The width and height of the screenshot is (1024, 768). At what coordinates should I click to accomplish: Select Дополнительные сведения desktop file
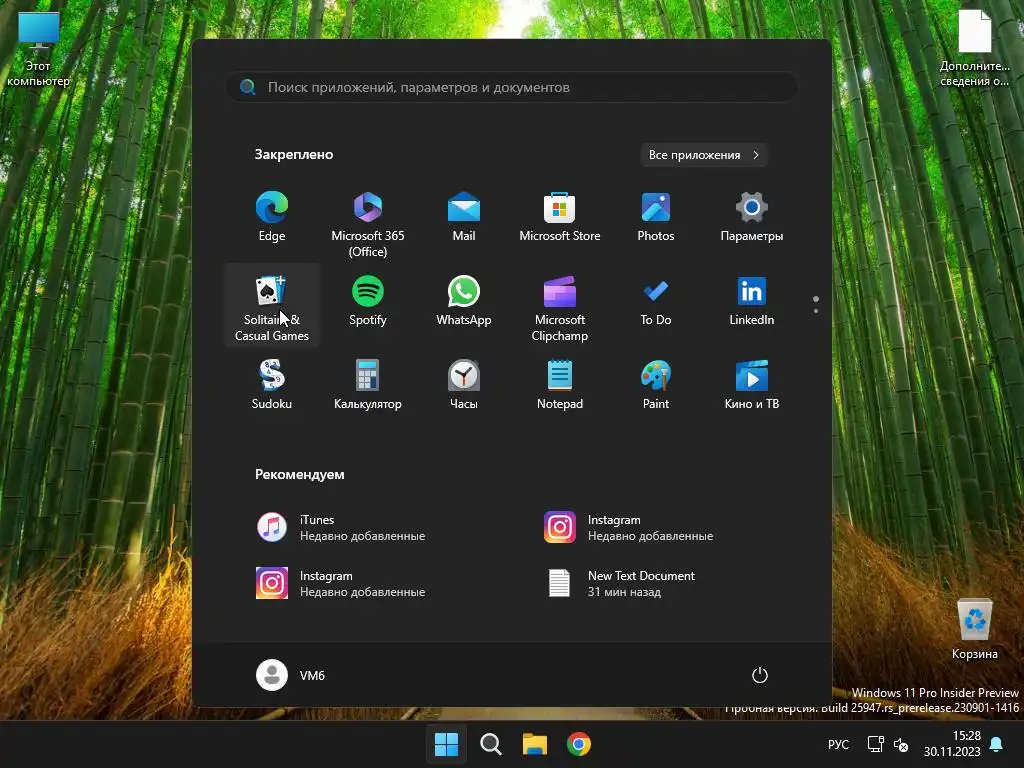click(x=974, y=50)
